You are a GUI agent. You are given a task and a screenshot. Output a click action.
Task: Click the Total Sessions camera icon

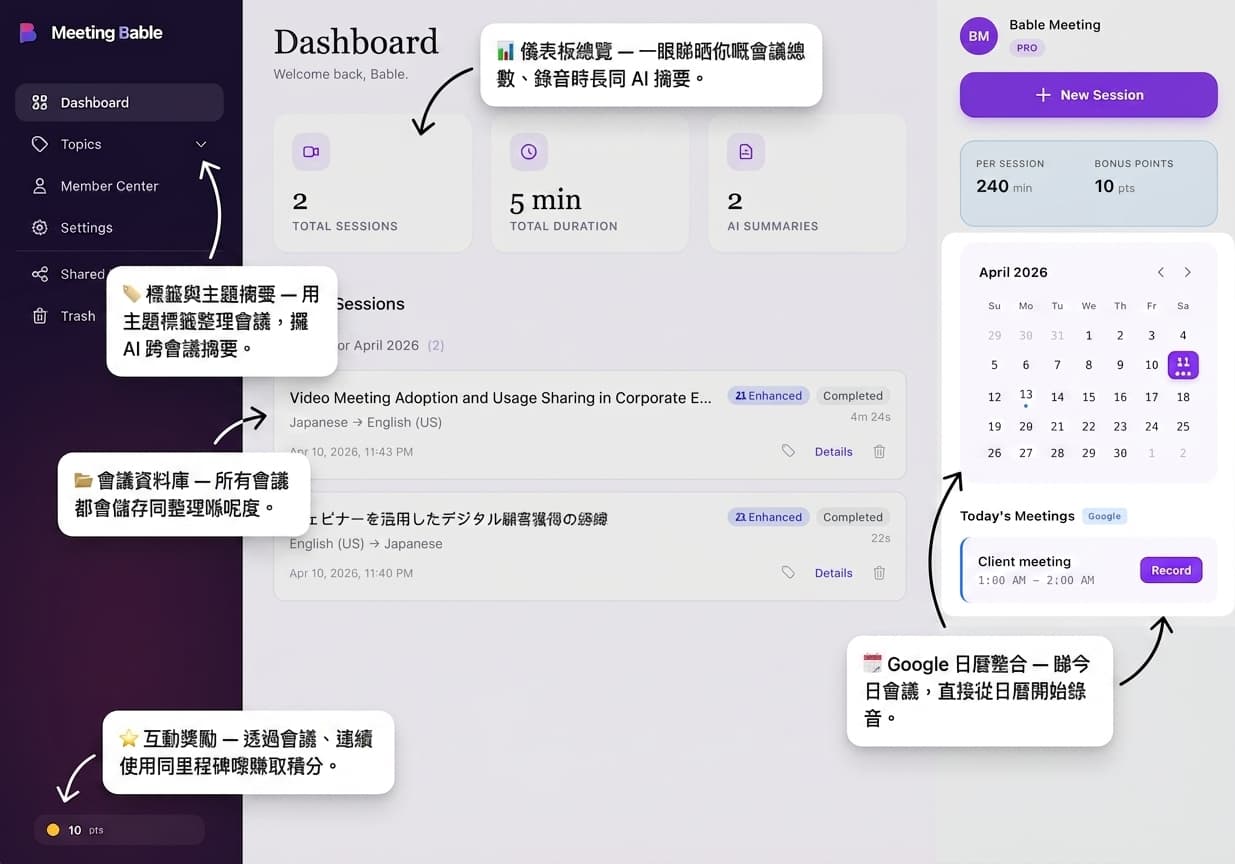click(x=310, y=151)
